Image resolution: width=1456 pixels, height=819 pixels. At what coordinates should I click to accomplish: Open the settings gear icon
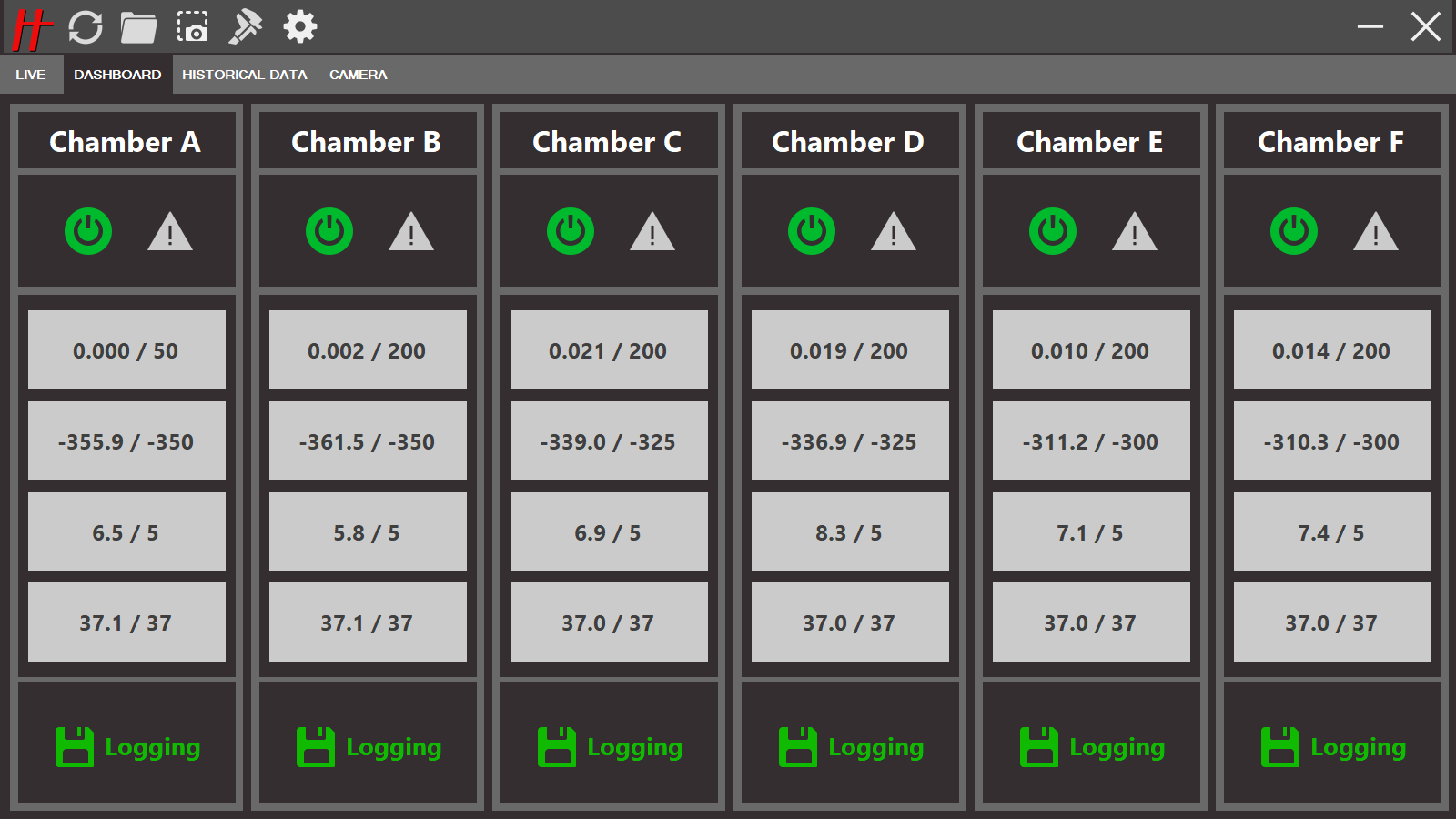tap(299, 27)
